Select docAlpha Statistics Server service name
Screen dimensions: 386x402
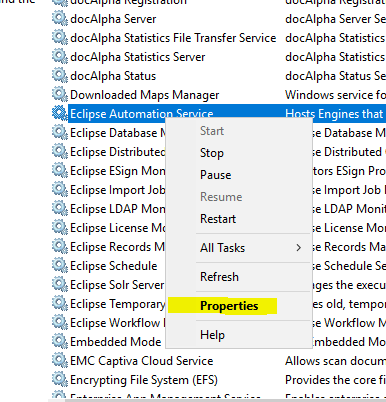click(137, 57)
